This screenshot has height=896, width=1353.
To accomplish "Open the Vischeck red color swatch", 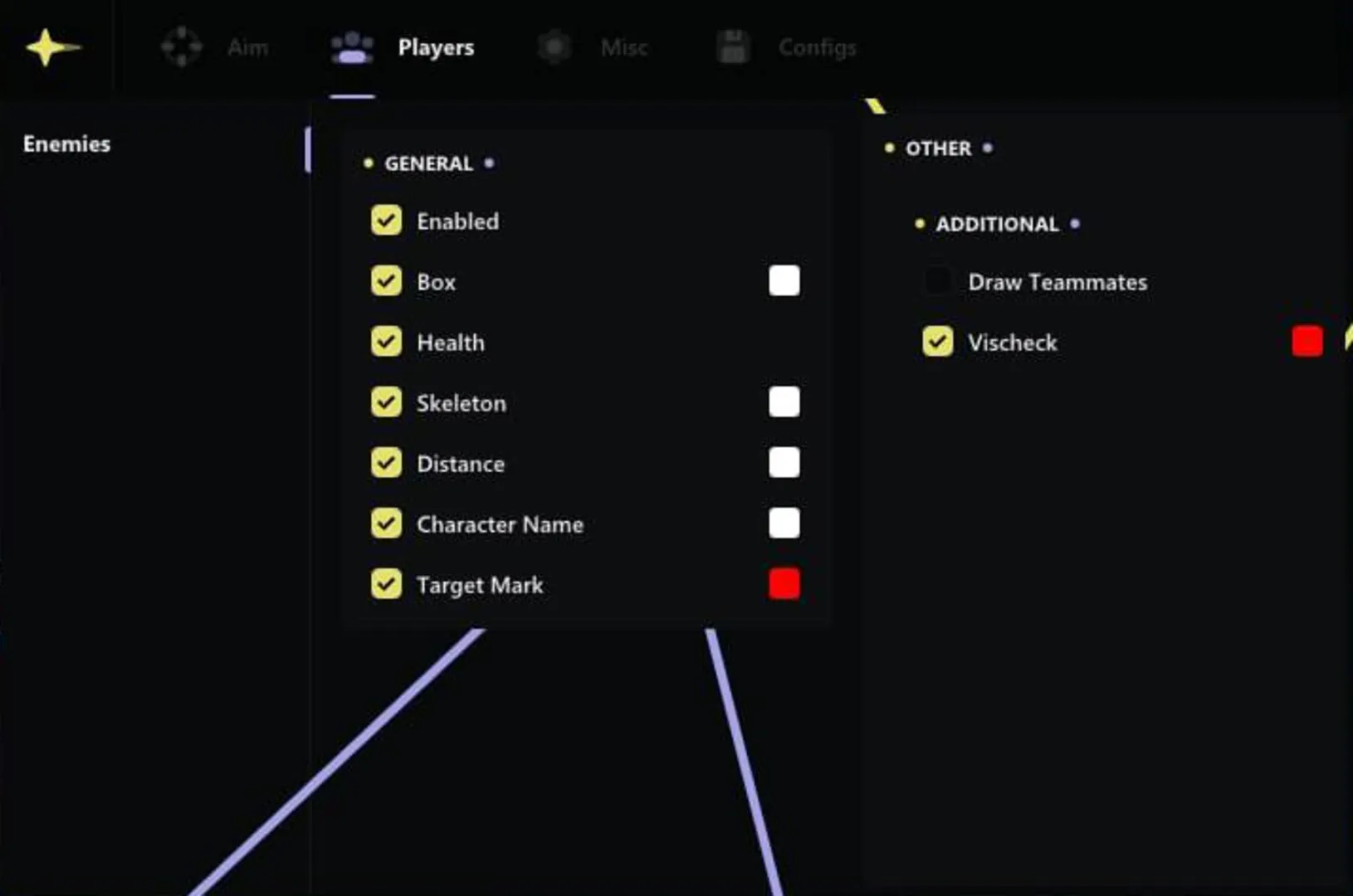I will (x=1307, y=341).
